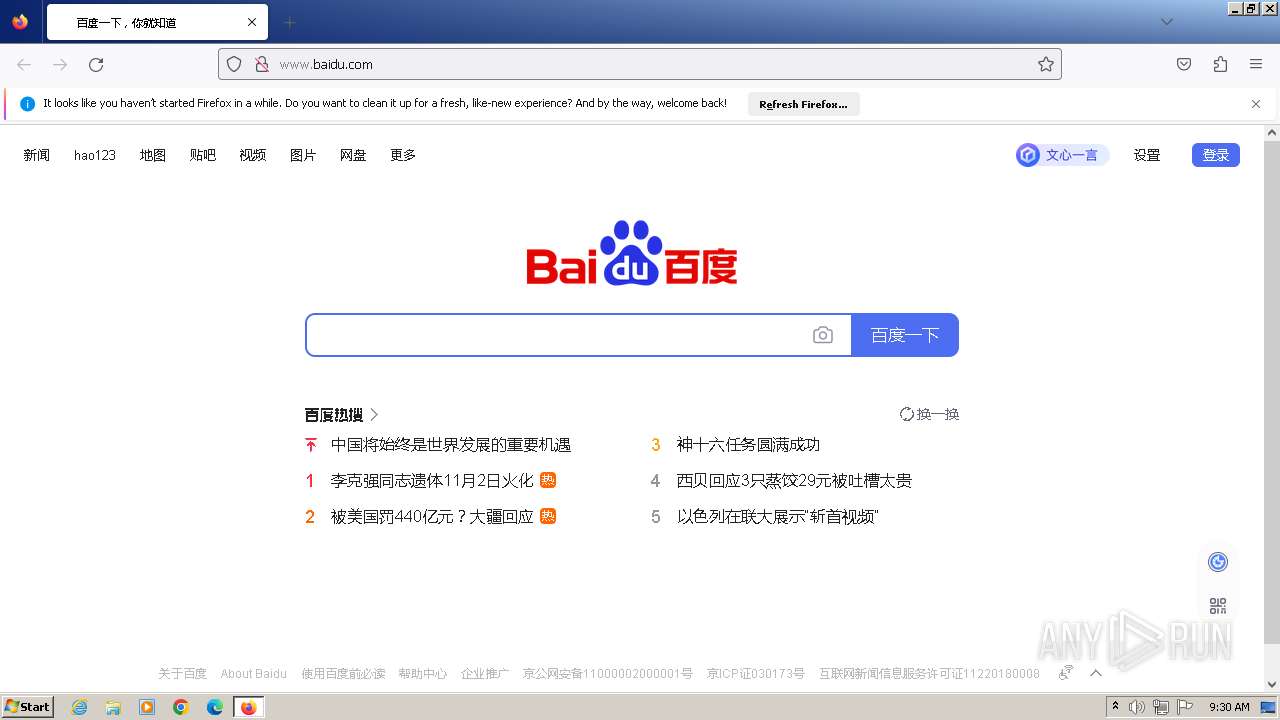Open the 企业推广 footer link
1280x720 pixels.
(x=485, y=674)
